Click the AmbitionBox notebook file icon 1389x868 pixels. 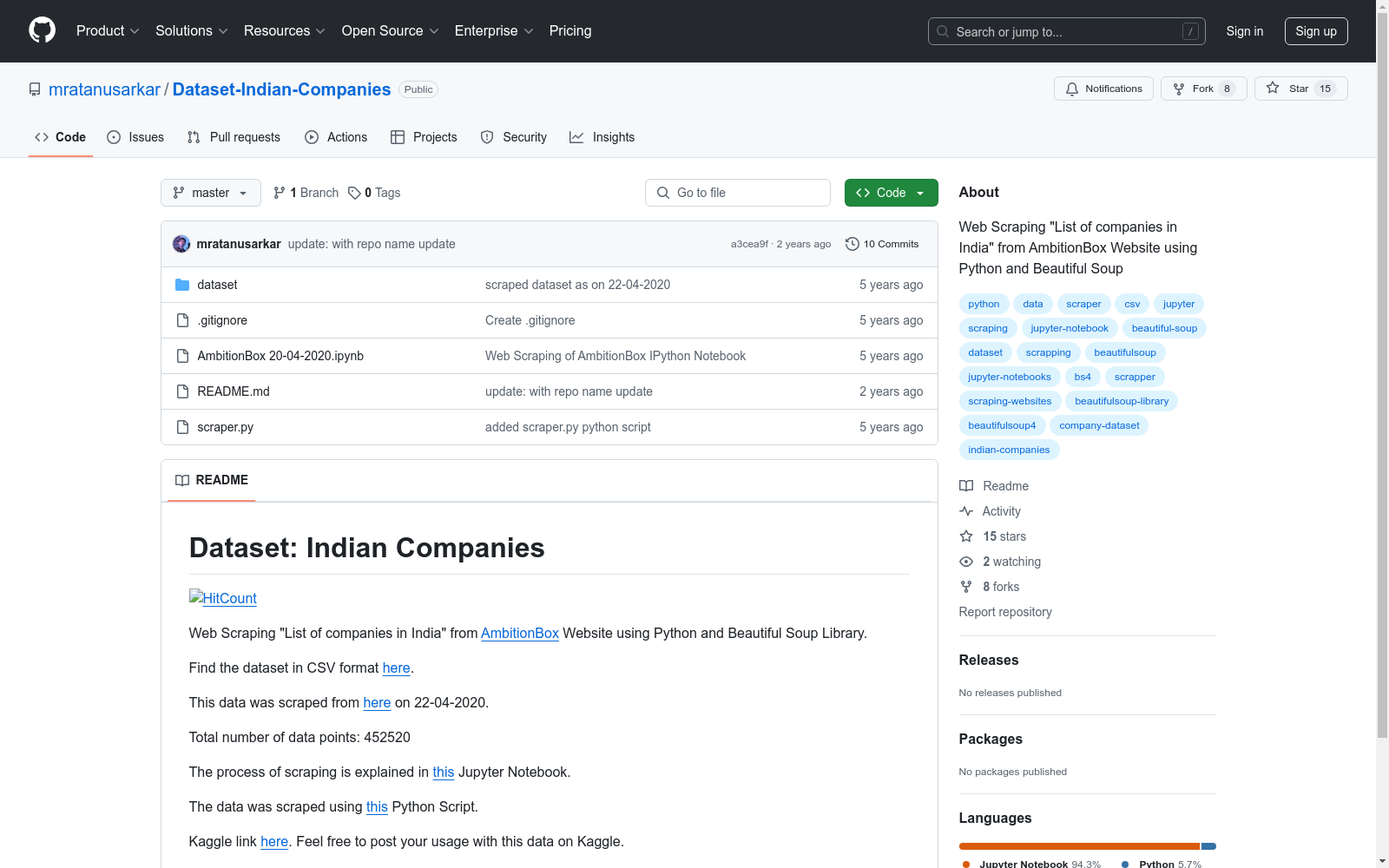point(182,356)
